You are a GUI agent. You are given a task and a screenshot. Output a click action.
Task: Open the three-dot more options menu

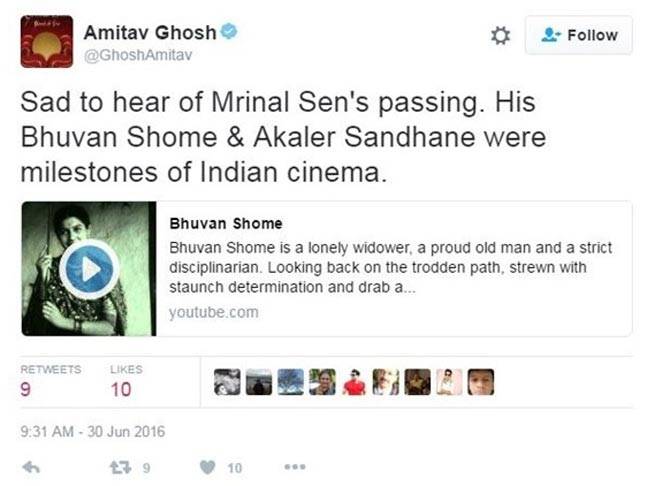point(294,466)
